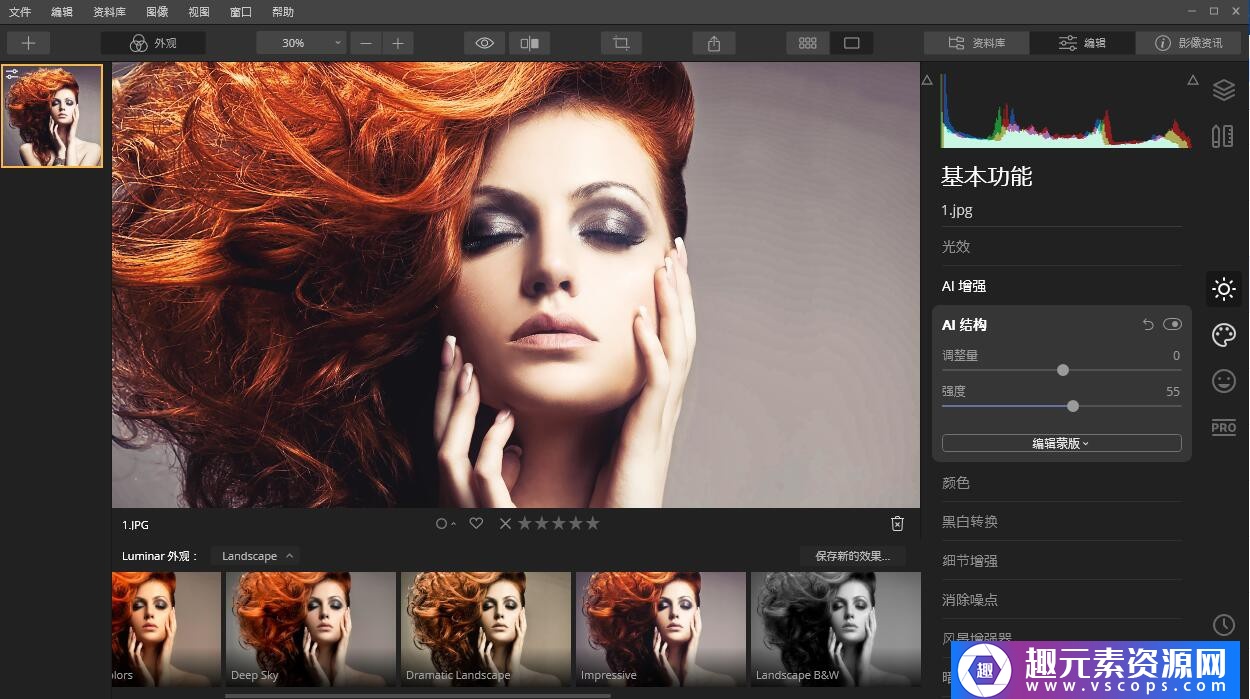Click the 保存新的效果 button
This screenshot has height=699, width=1250.
coord(852,556)
